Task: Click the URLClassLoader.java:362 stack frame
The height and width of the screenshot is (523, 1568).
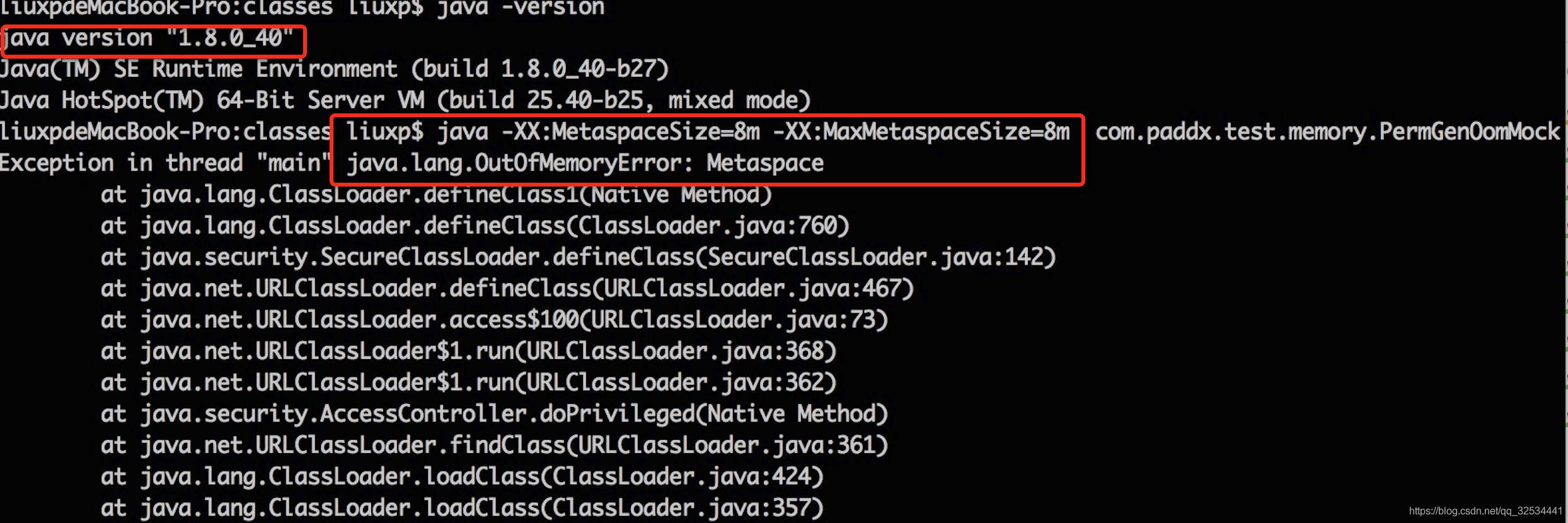Action: pos(468,383)
